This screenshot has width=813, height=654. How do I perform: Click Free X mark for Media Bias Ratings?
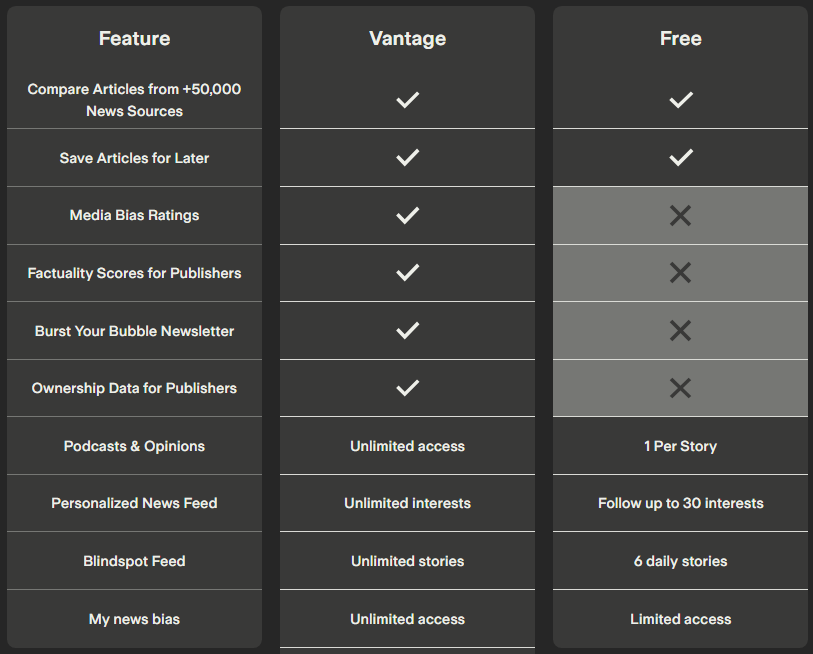(680, 216)
